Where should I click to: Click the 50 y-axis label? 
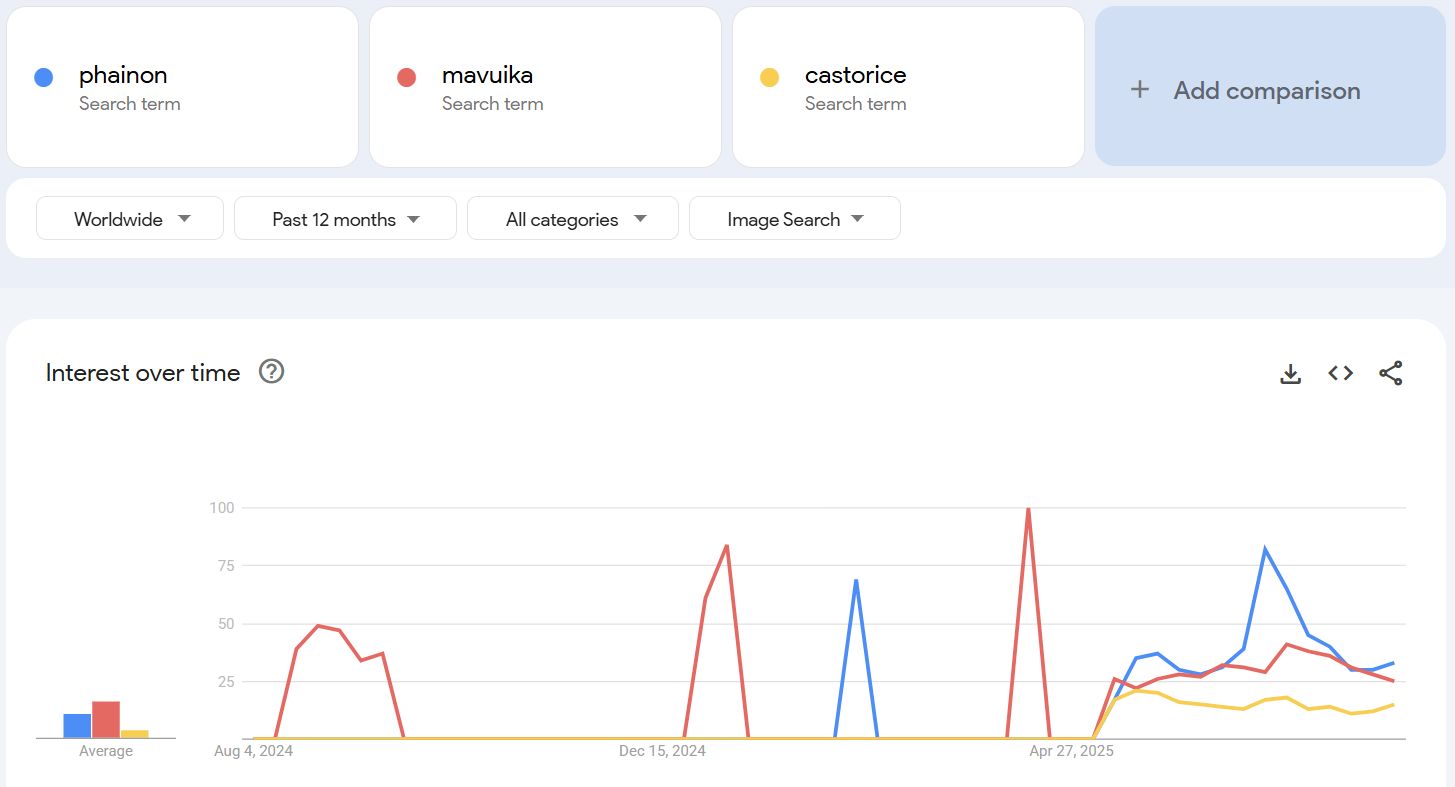click(x=225, y=624)
